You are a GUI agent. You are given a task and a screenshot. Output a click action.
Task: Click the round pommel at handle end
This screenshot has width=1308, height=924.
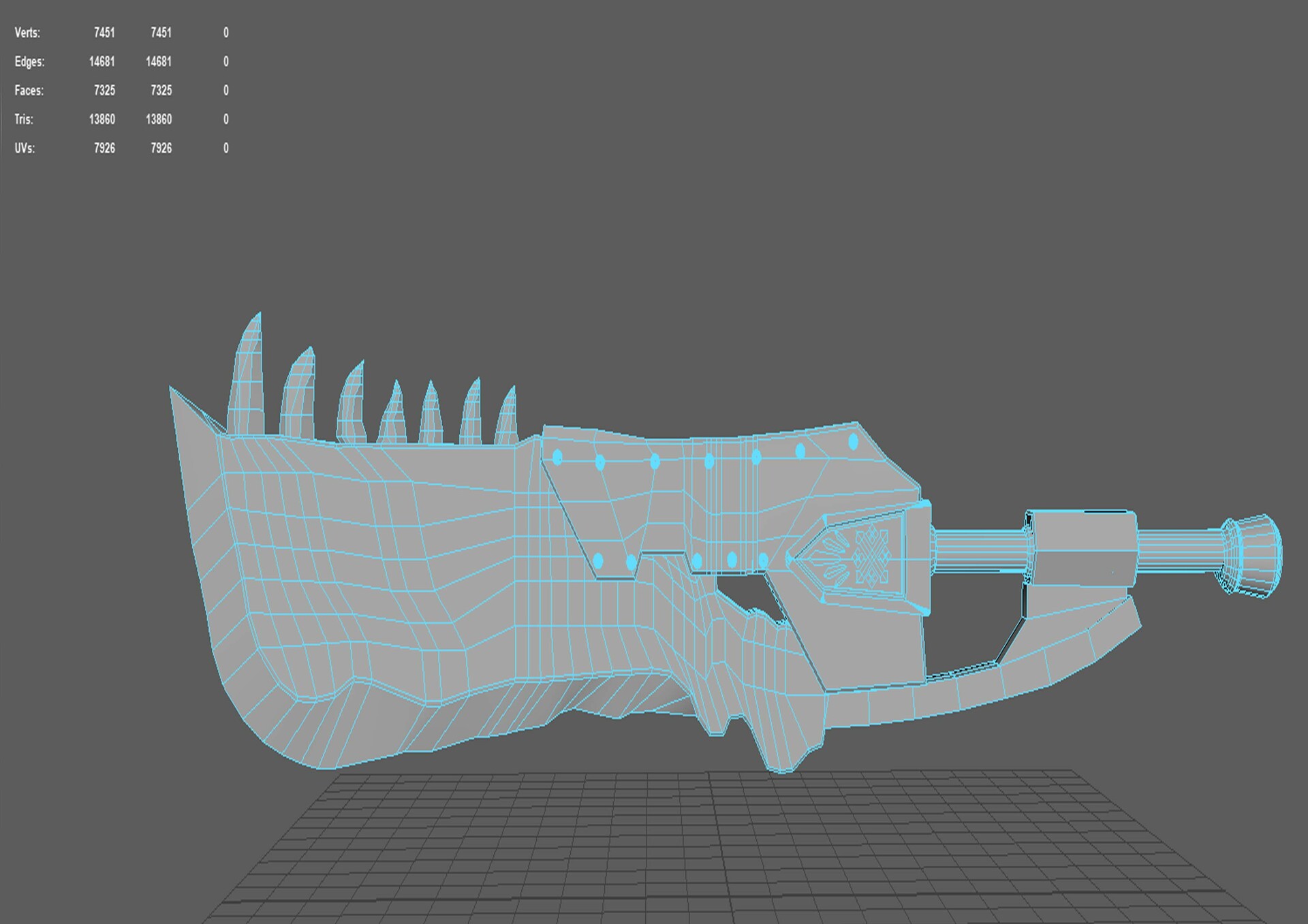1253,555
